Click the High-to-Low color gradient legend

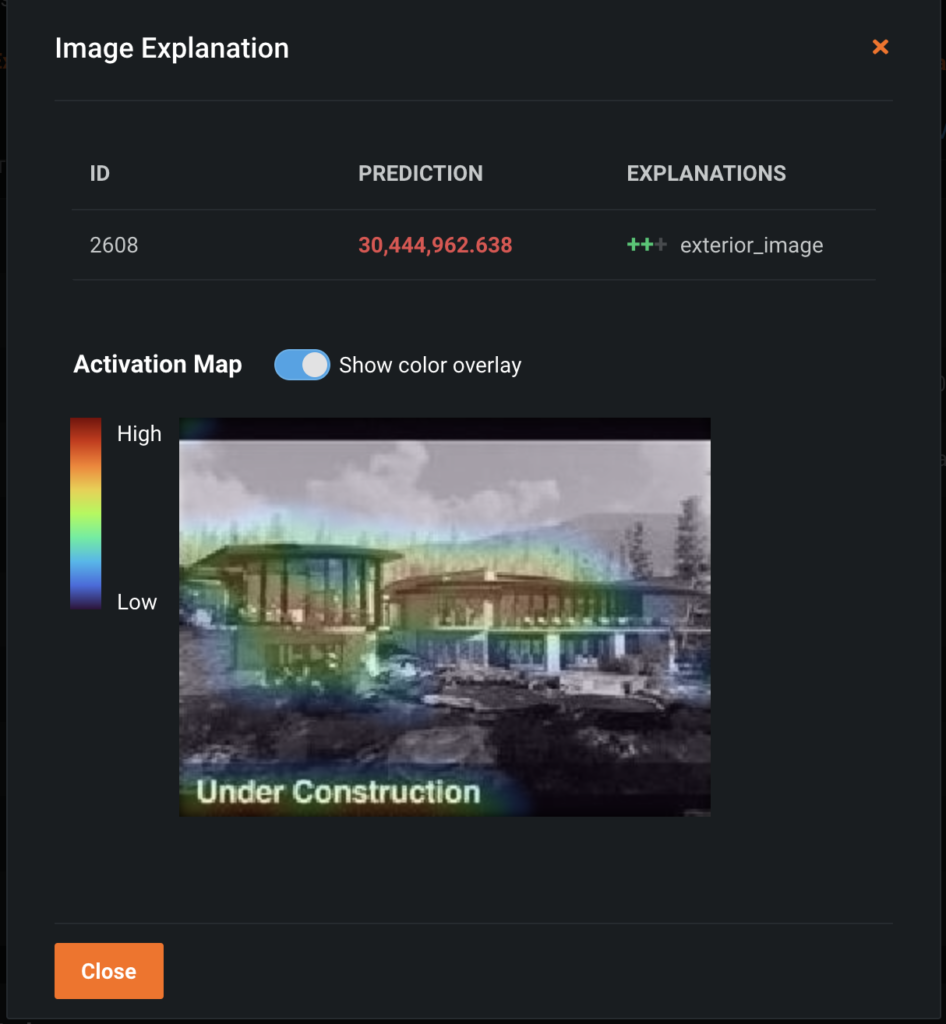tap(86, 513)
